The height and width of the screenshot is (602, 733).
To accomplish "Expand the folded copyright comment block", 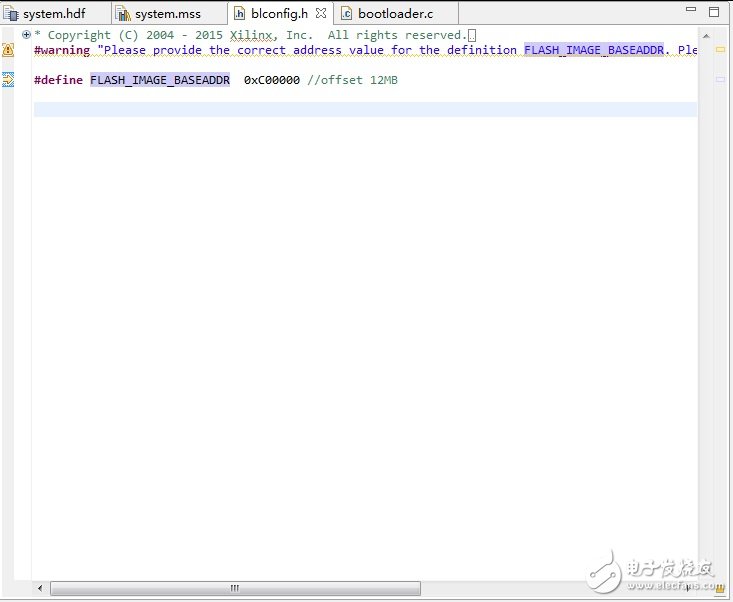I will tap(26, 35).
